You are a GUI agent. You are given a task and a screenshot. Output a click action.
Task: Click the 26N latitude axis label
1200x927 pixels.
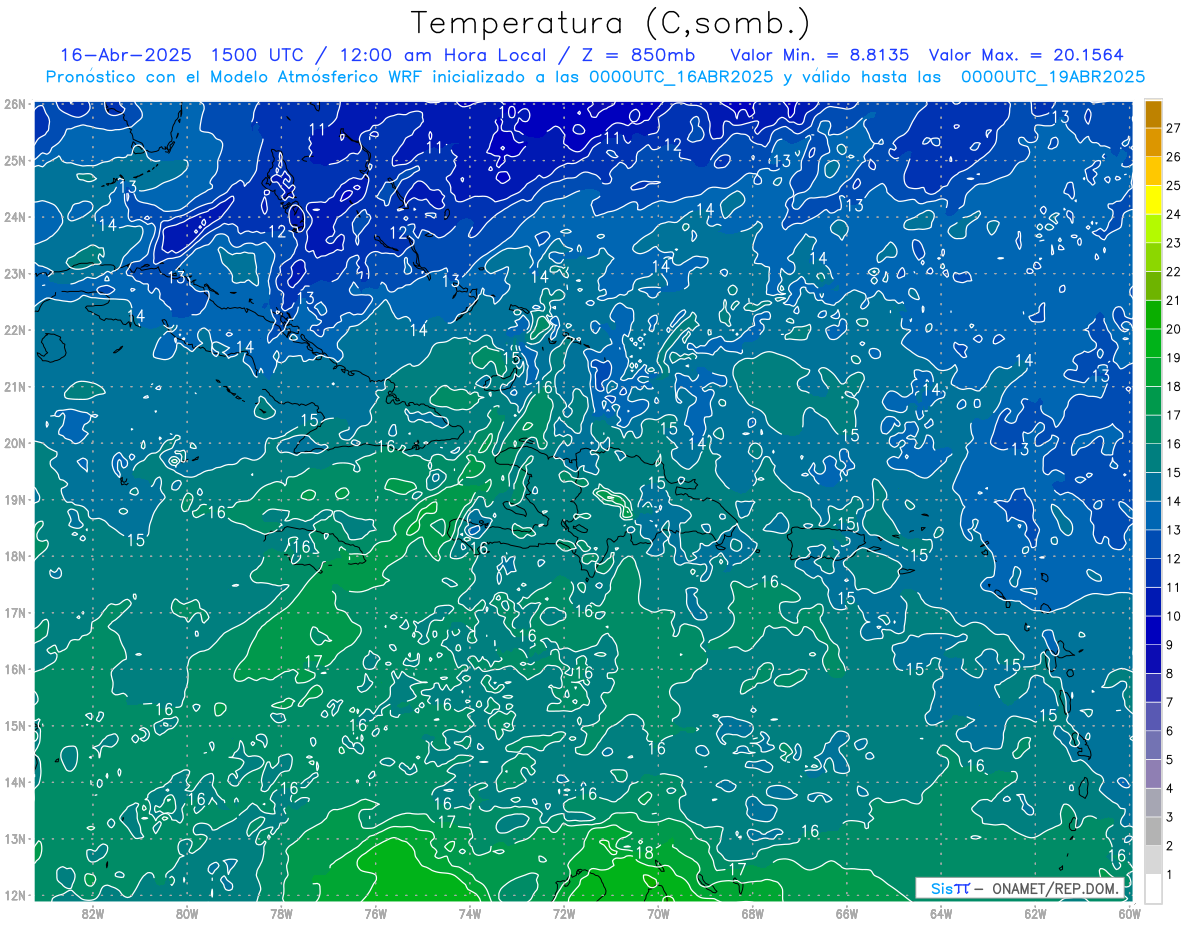coord(14,103)
